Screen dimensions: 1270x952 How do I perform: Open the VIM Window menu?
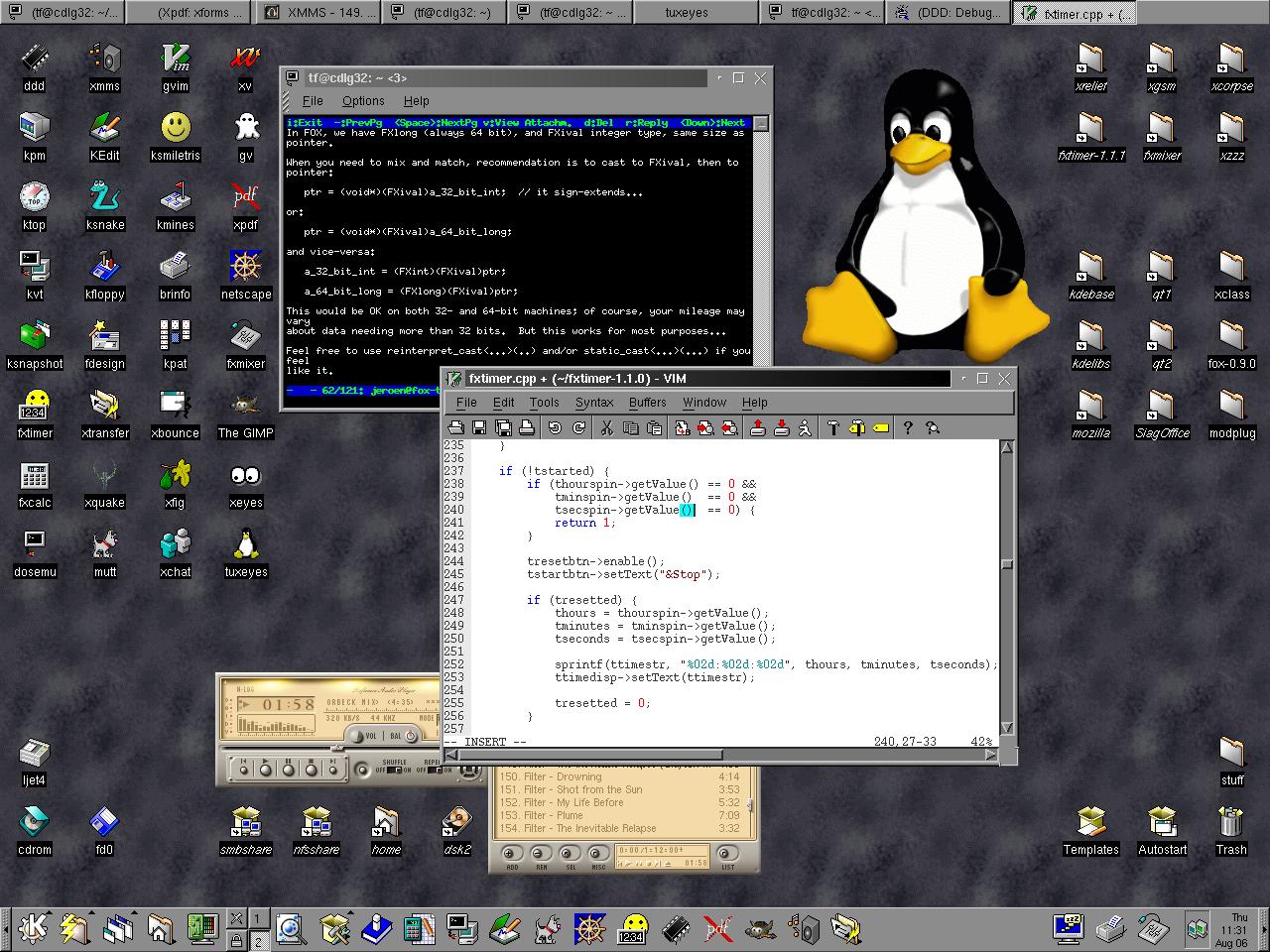(x=704, y=403)
